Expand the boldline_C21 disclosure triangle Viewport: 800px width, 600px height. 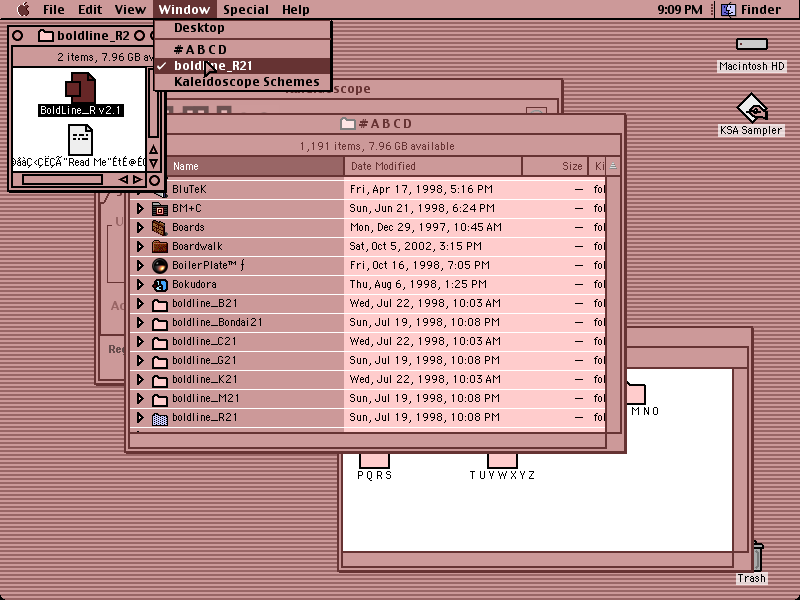click(x=140, y=342)
